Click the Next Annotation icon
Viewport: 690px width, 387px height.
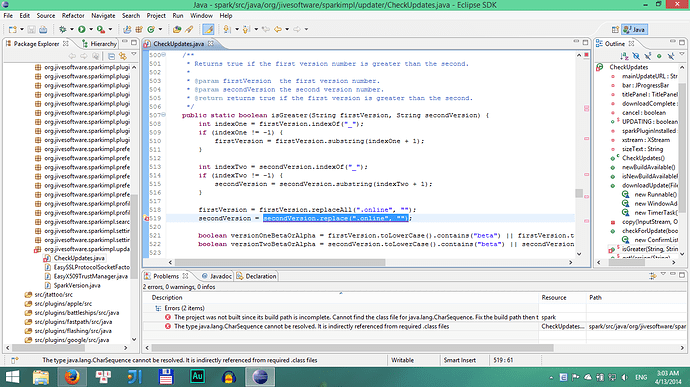coord(227,29)
